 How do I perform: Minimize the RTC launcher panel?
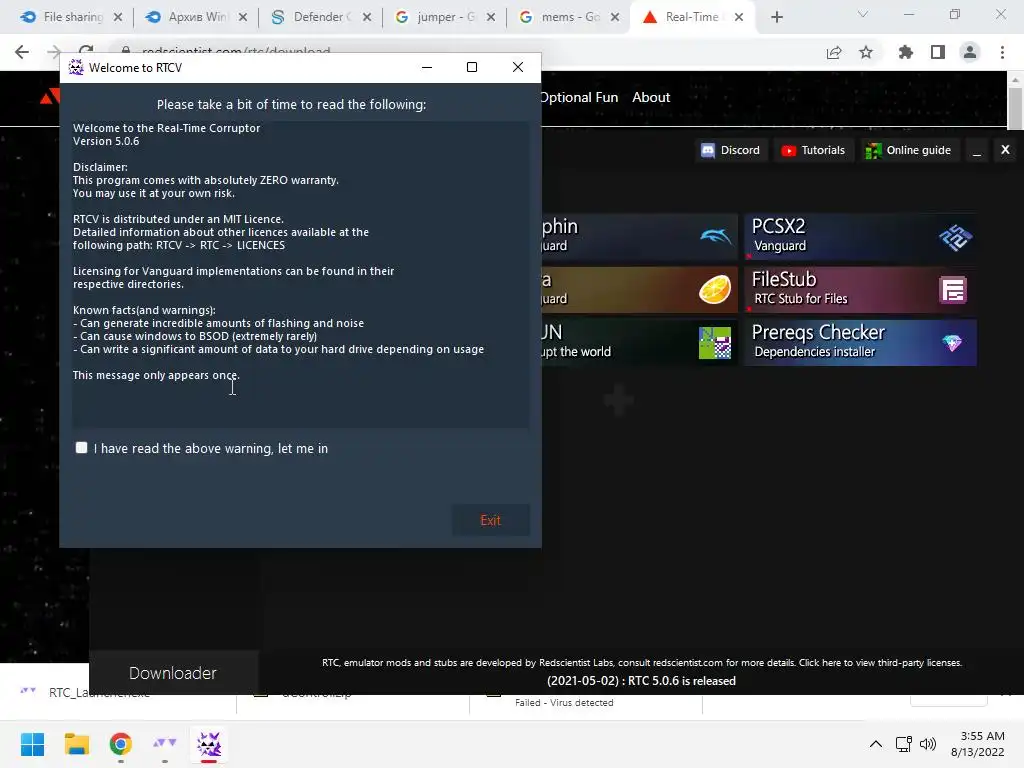point(977,151)
